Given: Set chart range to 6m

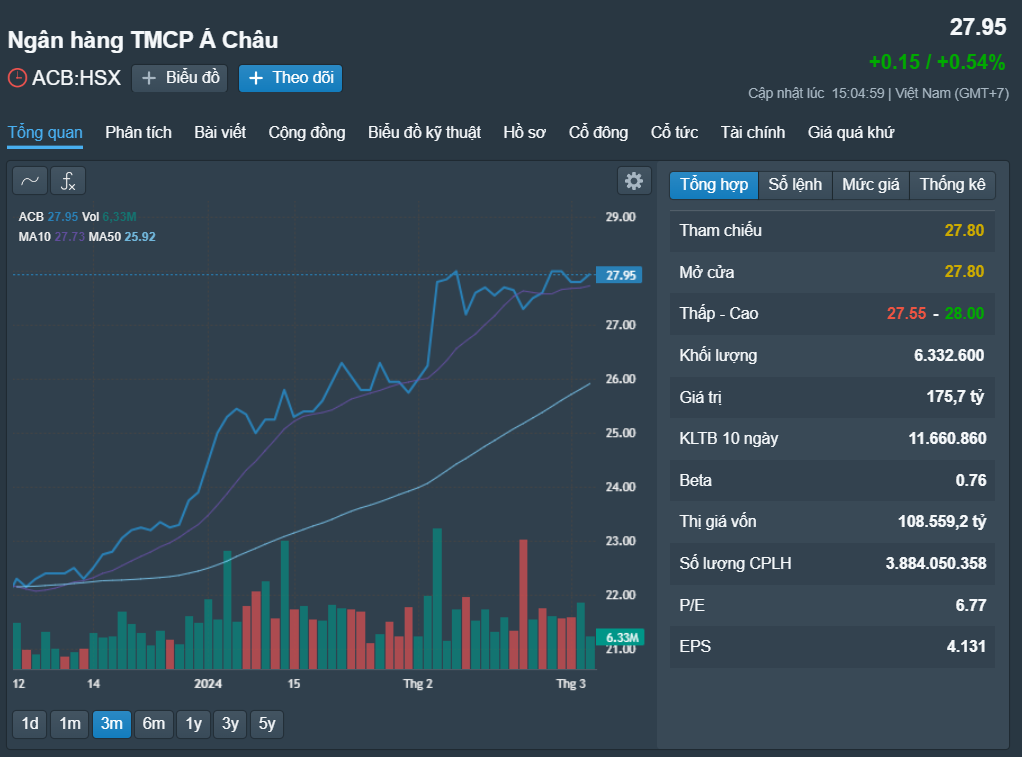Looking at the screenshot, I should (154, 724).
